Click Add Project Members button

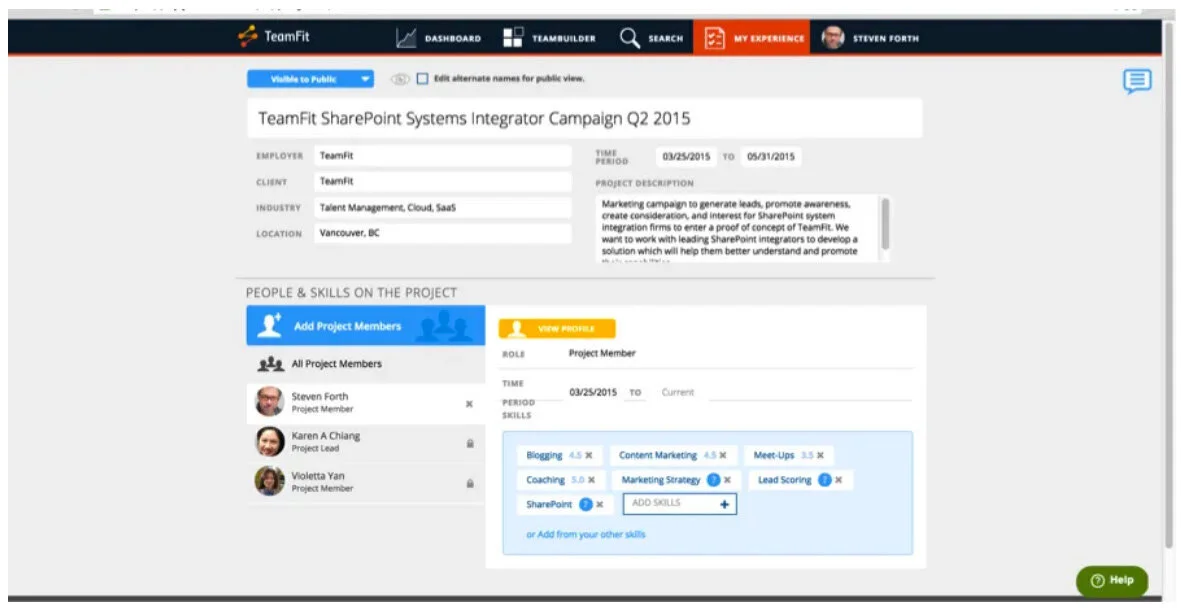(365, 325)
